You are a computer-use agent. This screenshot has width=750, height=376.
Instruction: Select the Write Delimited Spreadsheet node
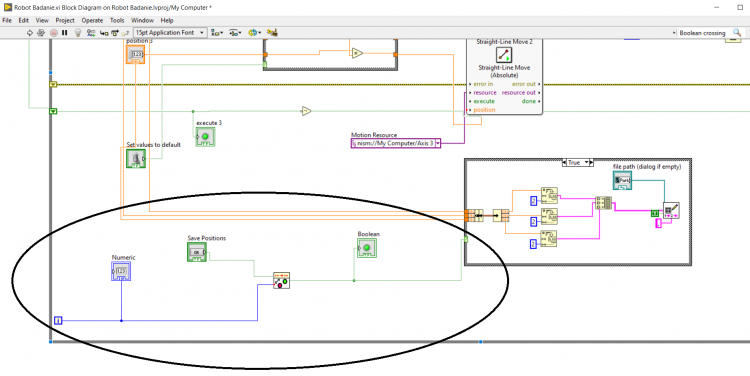(x=671, y=210)
